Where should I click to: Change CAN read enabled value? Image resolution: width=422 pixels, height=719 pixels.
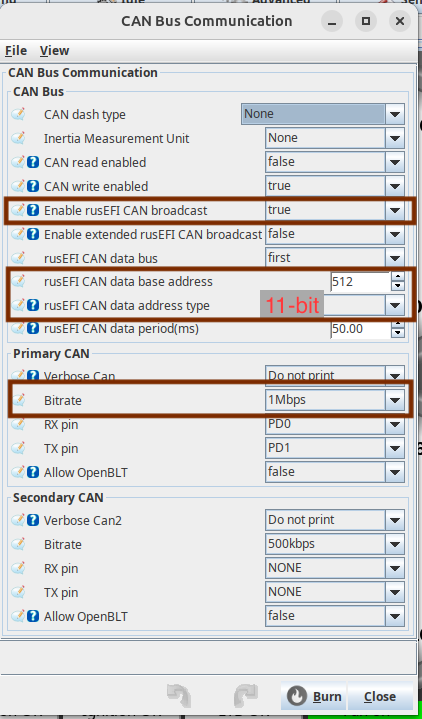(x=335, y=162)
